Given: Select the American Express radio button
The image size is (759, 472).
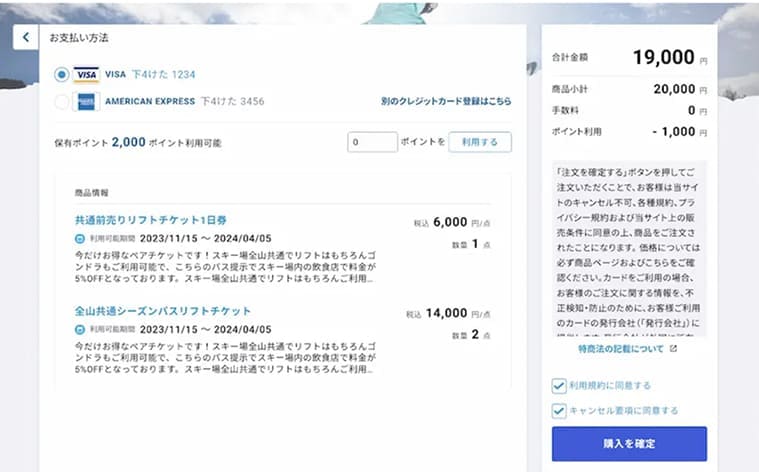Looking at the screenshot, I should [62, 101].
